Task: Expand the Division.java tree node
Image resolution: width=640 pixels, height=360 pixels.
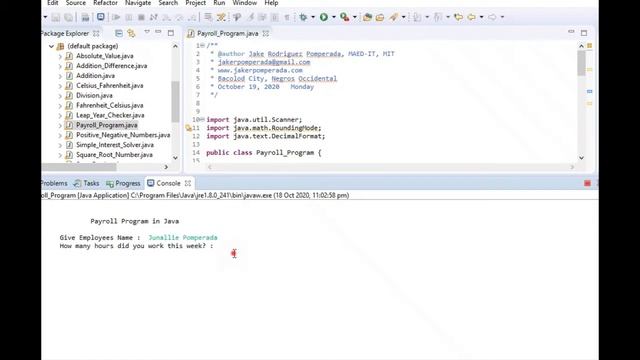Action: coord(60,96)
